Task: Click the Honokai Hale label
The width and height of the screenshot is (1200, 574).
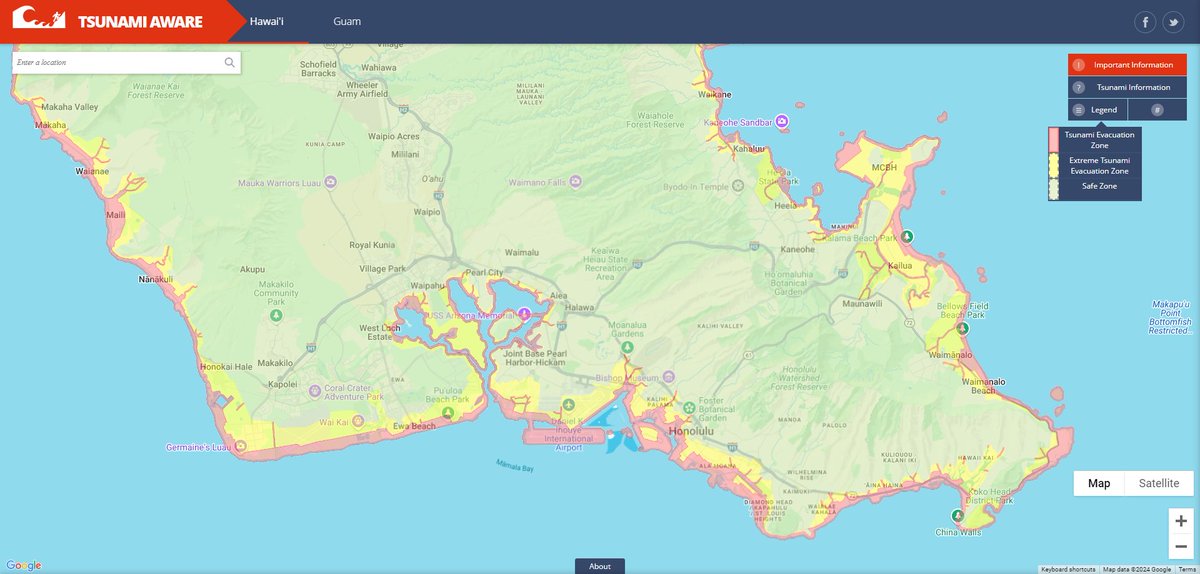Action: point(226,366)
